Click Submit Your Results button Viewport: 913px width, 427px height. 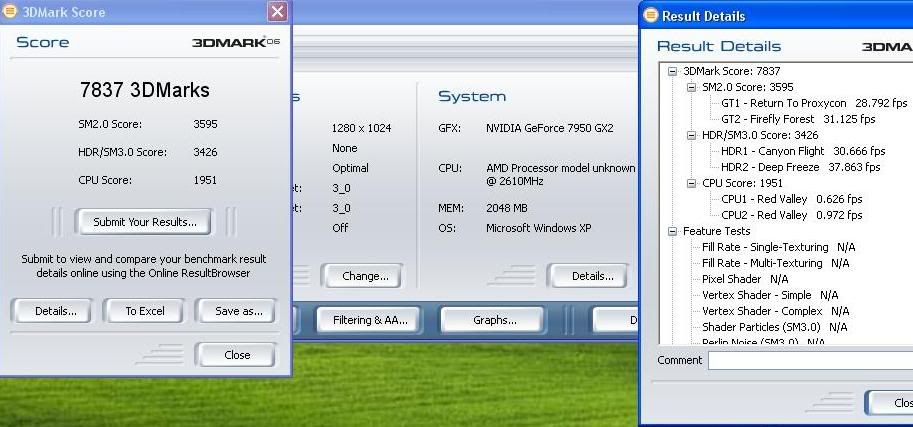tap(144, 222)
